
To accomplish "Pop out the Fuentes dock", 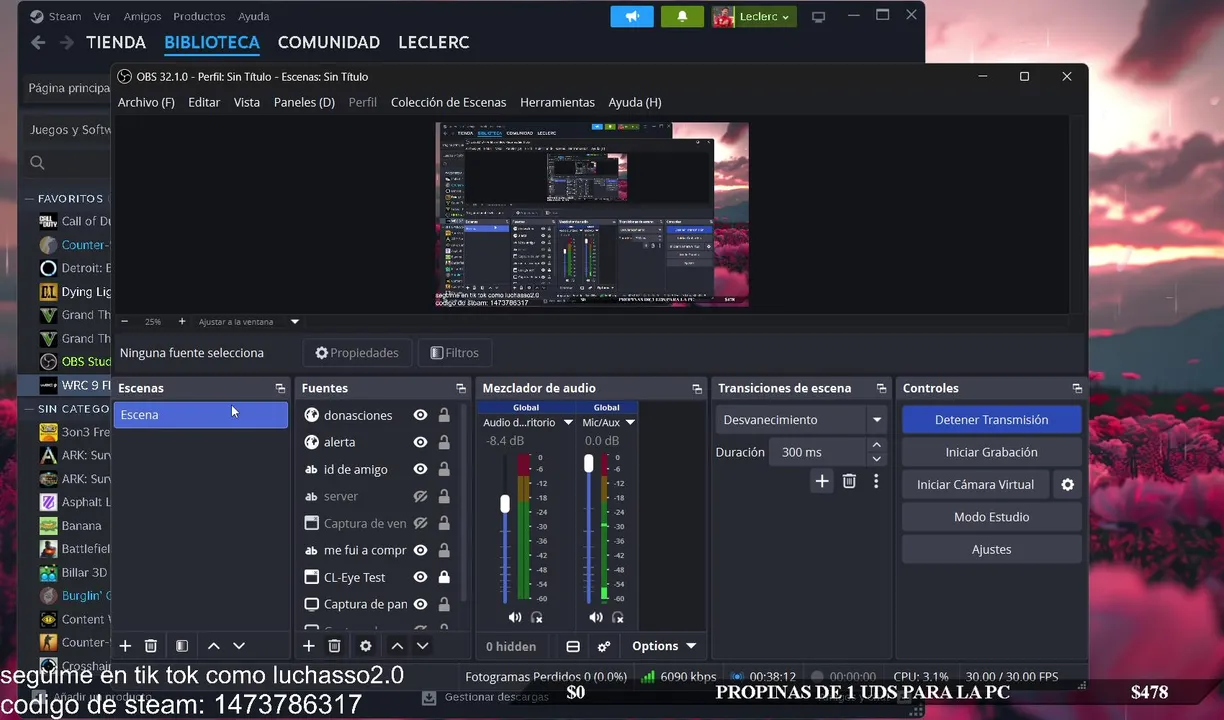I will tap(461, 388).
